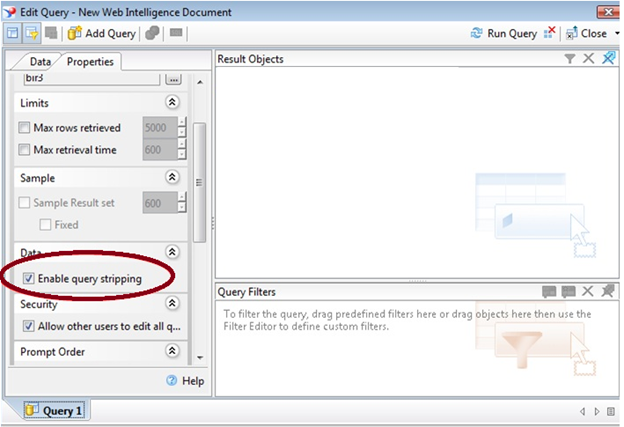Click the remove X icon in Query Filters
Viewport: 624px width, 427px height.
(588, 291)
